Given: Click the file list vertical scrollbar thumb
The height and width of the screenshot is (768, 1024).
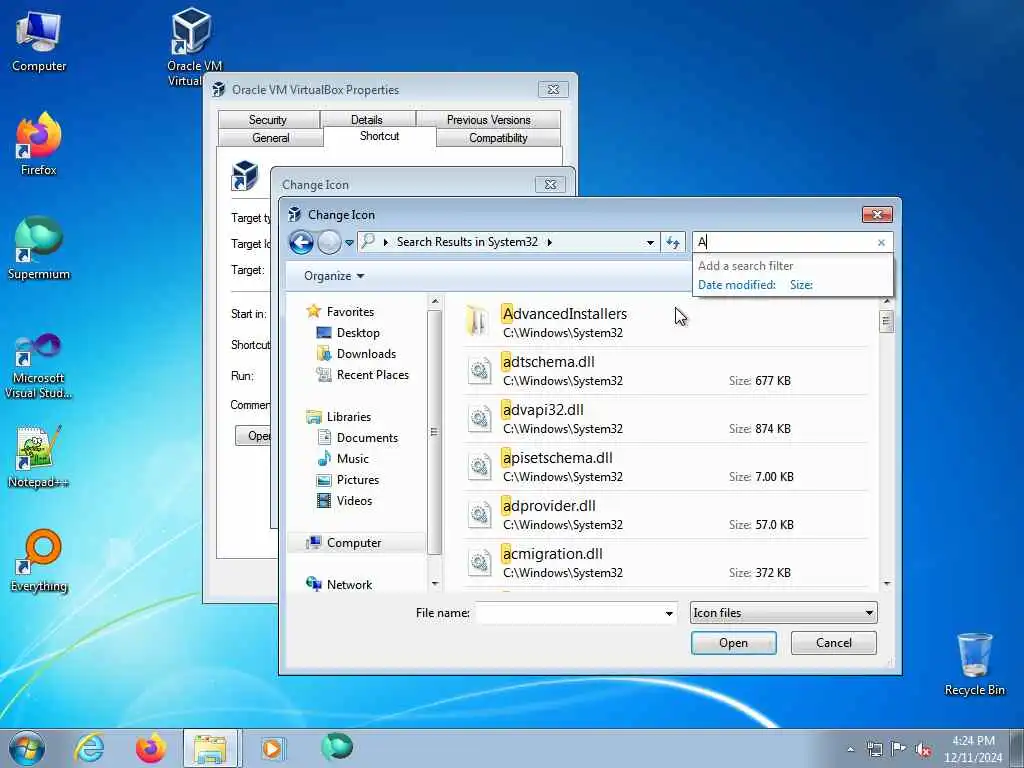Looking at the screenshot, I should (886, 321).
